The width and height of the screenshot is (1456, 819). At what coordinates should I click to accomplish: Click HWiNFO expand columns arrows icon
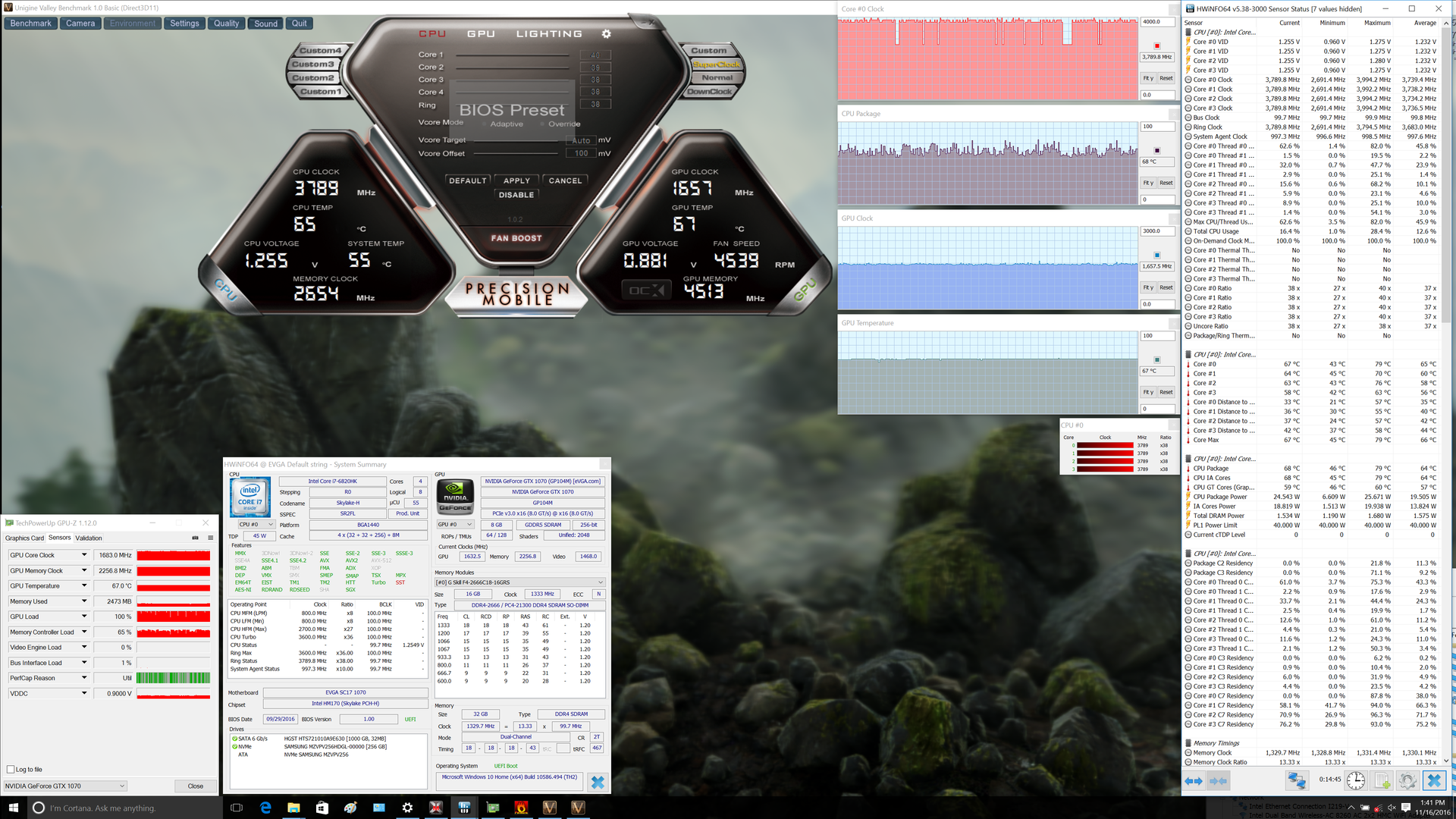pyautogui.click(x=1194, y=780)
